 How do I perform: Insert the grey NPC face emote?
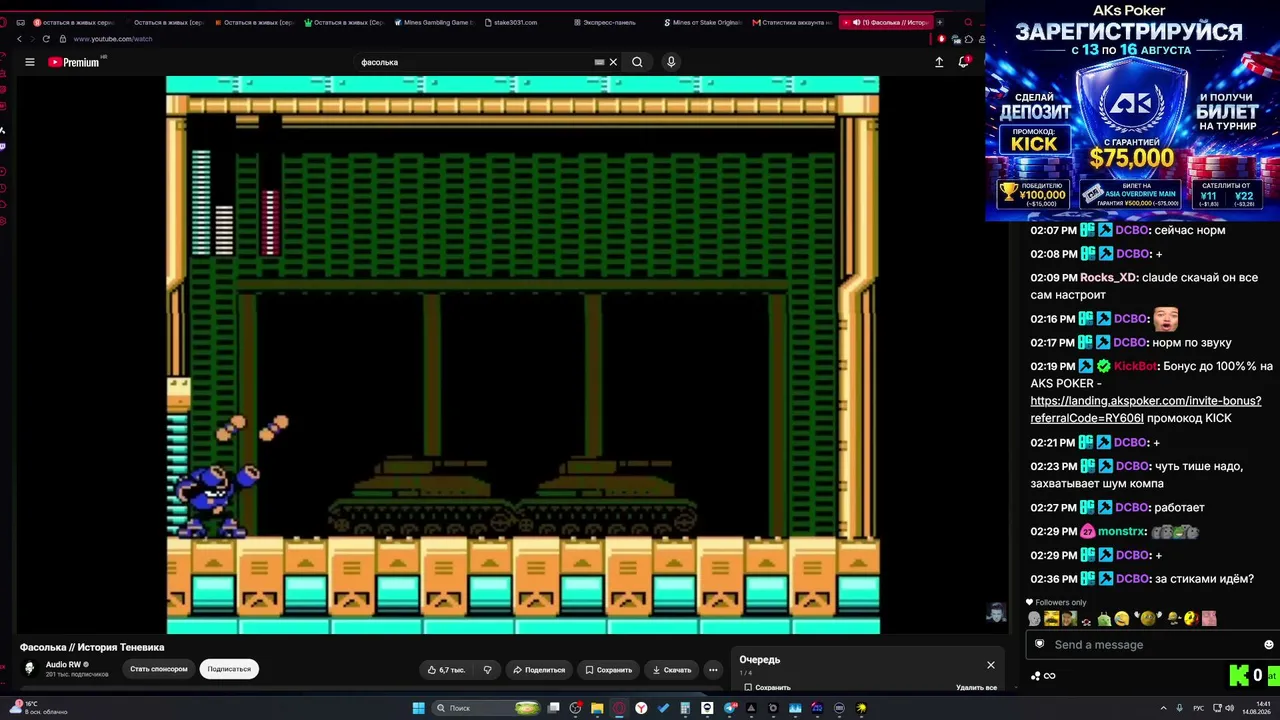click(1034, 619)
